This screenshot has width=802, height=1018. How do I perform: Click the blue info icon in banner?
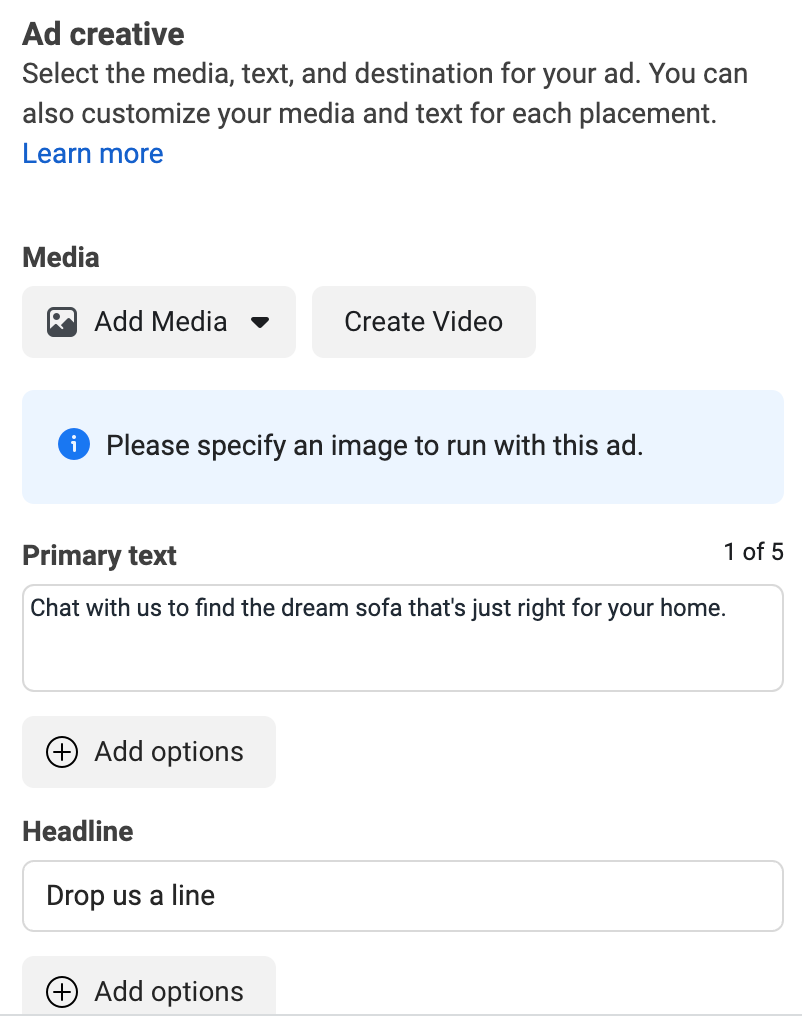74,445
